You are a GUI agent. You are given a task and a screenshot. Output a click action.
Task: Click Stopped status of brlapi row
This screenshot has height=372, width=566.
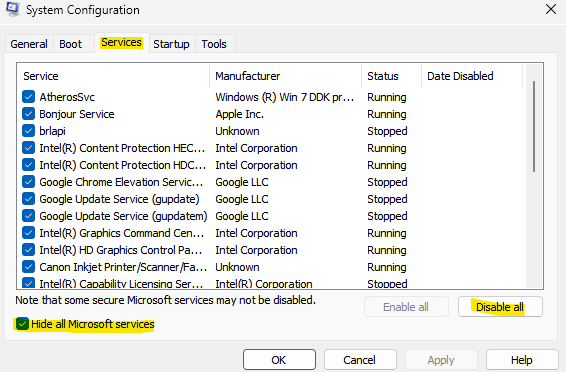click(x=387, y=131)
